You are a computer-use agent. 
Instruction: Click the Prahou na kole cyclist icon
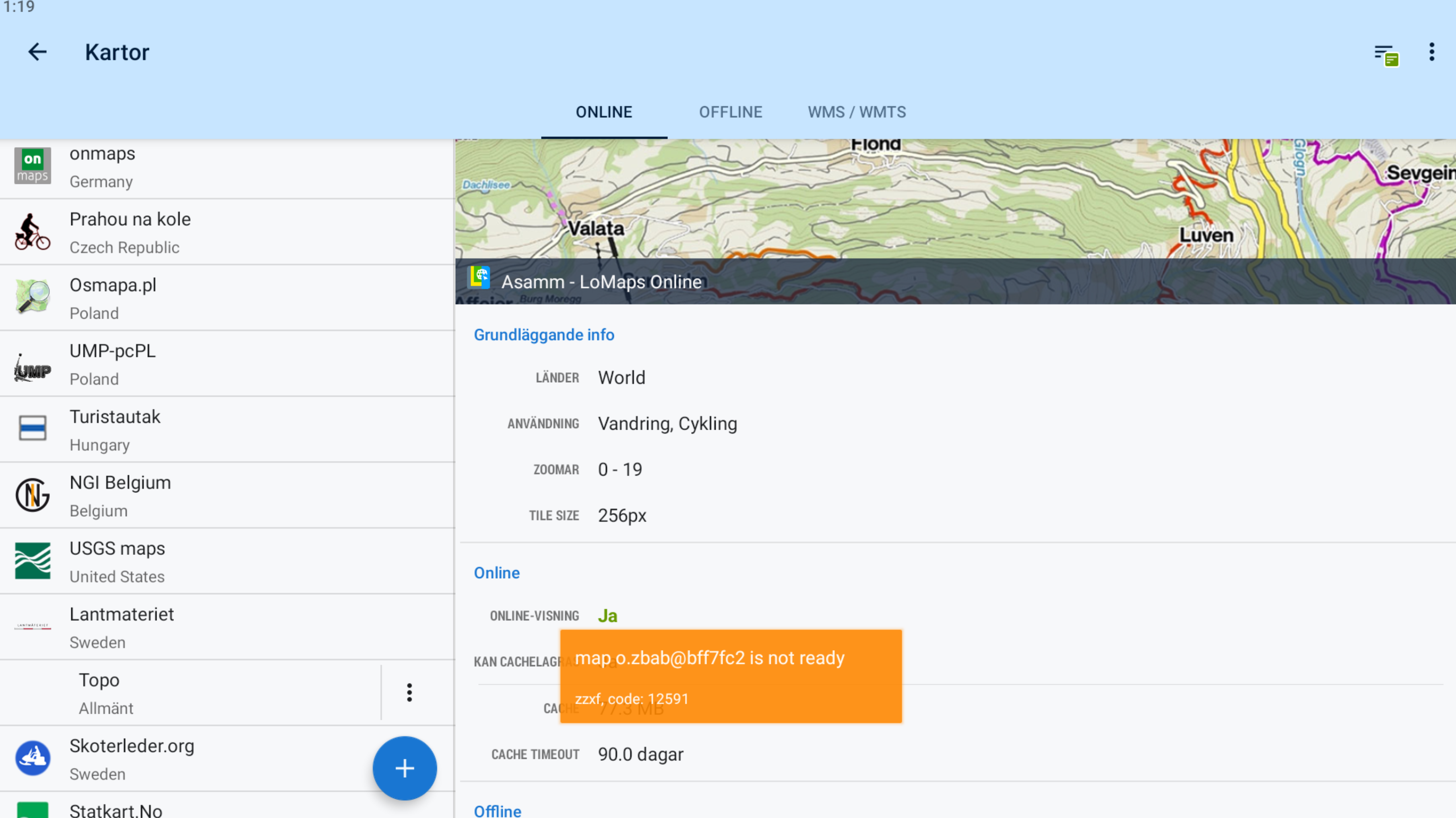pos(33,232)
